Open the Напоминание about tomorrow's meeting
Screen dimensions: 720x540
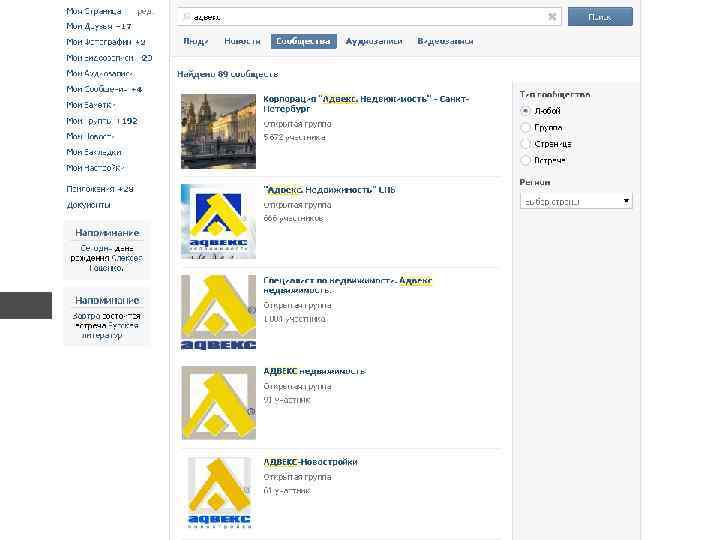click(107, 317)
